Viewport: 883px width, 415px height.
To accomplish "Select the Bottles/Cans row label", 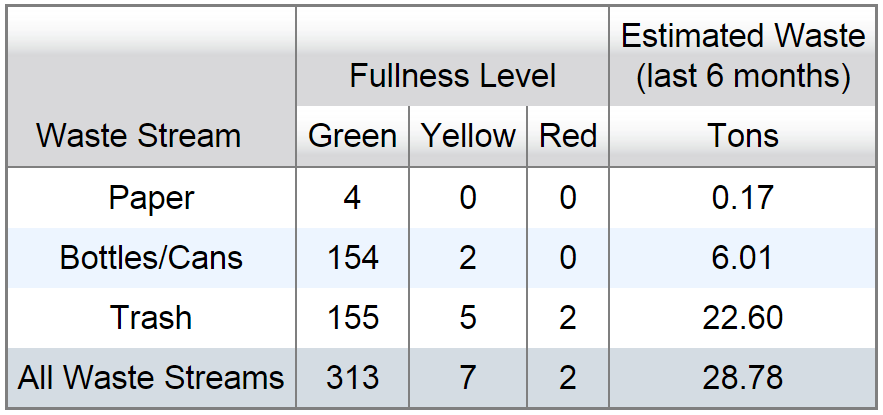I will [151, 257].
